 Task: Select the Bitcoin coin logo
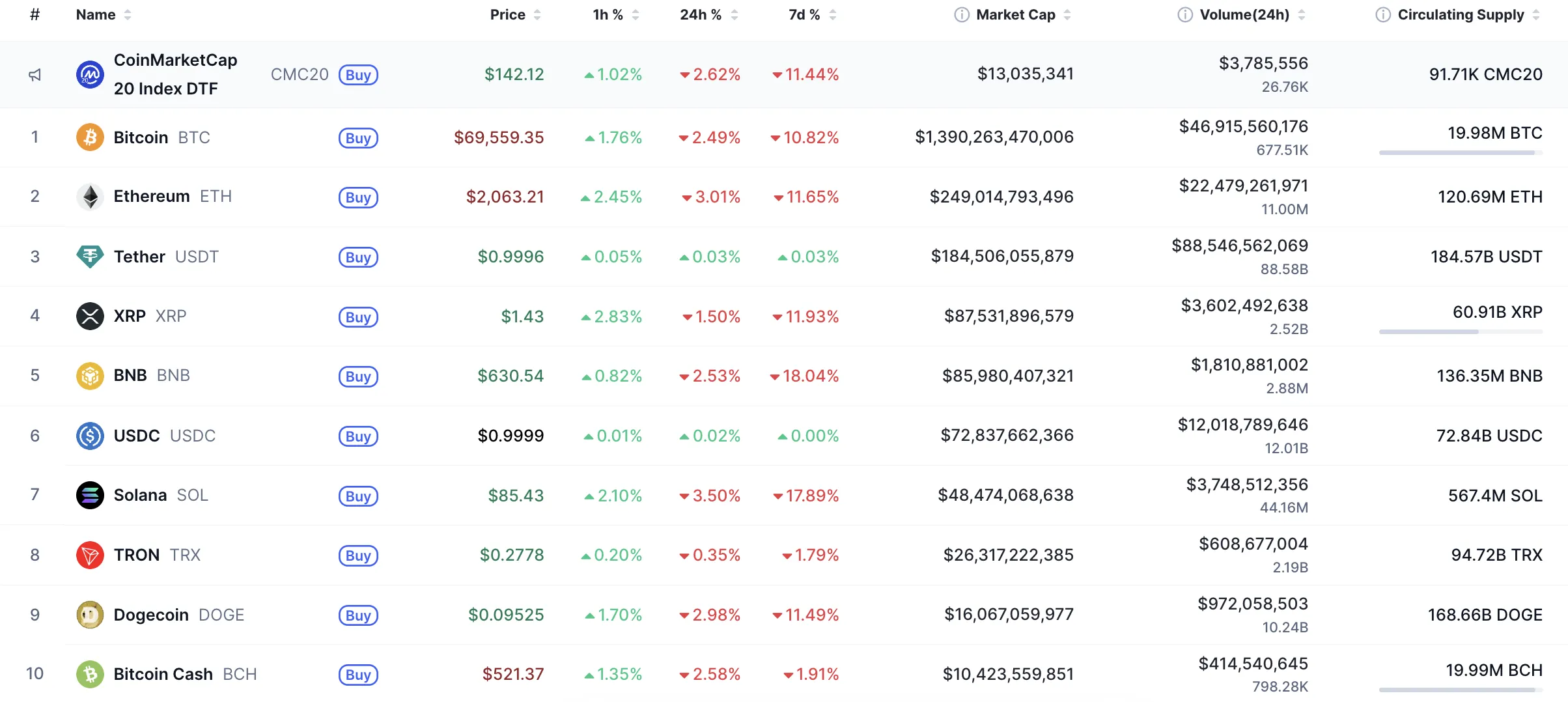(x=91, y=137)
